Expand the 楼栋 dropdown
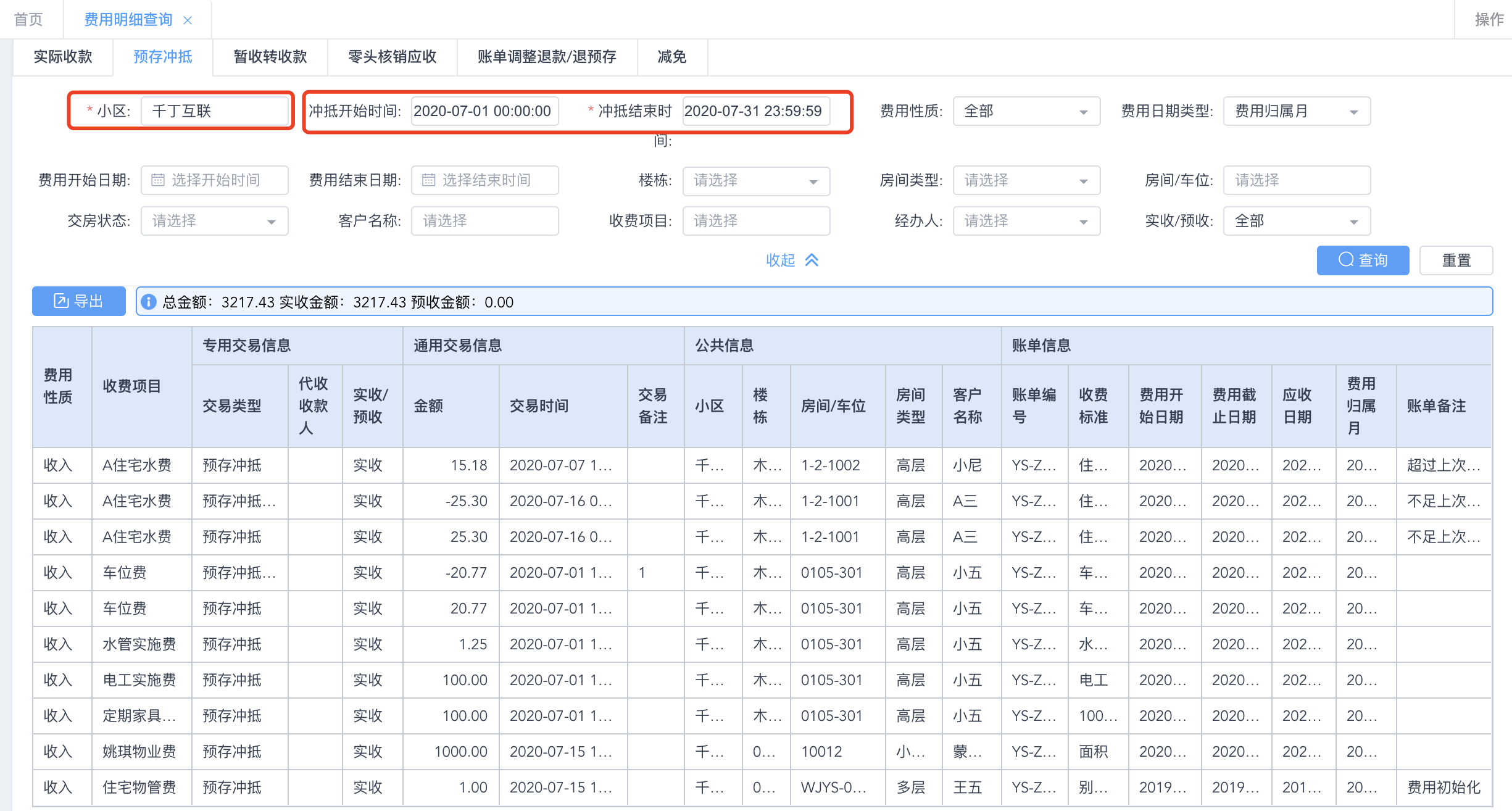The width and height of the screenshot is (1512, 811). tap(756, 180)
